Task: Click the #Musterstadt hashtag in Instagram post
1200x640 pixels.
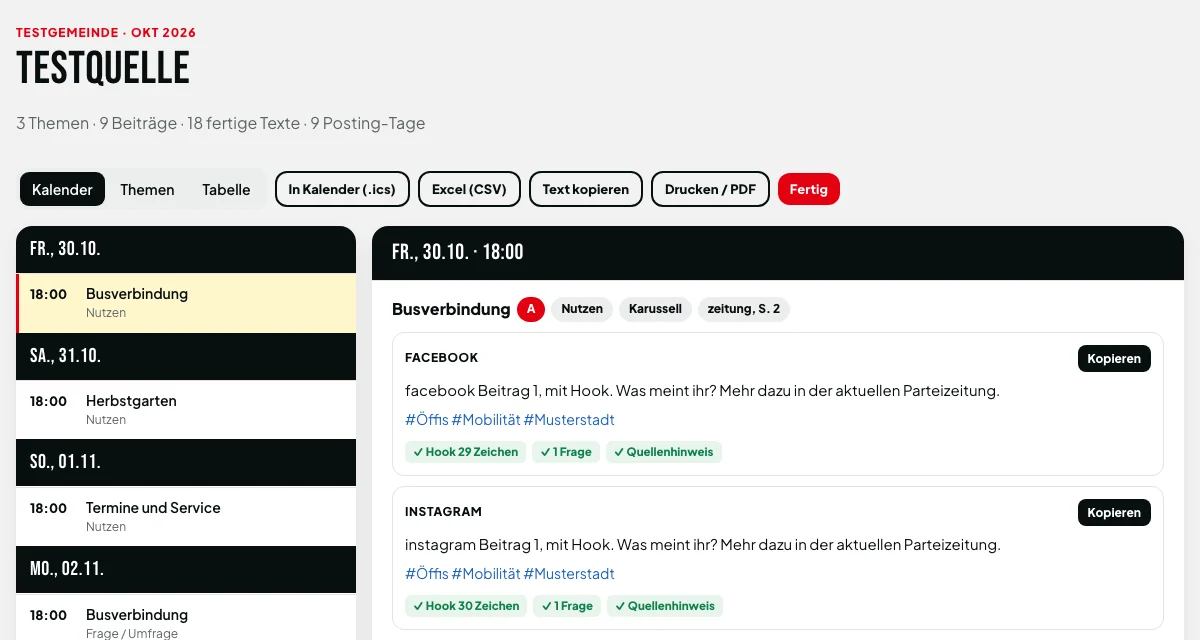Action: tap(569, 574)
